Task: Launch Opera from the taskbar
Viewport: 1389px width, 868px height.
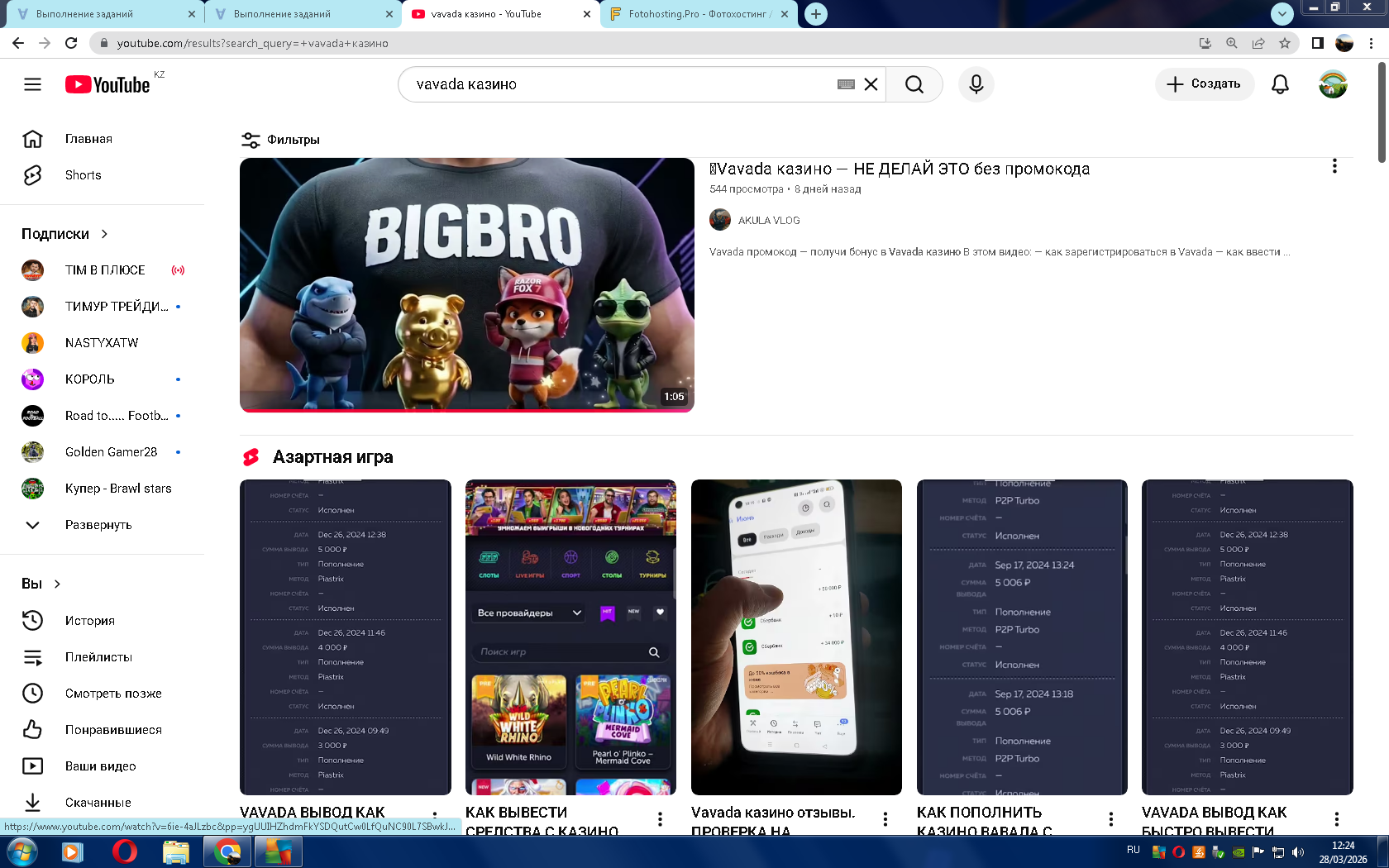Action: pos(124,851)
